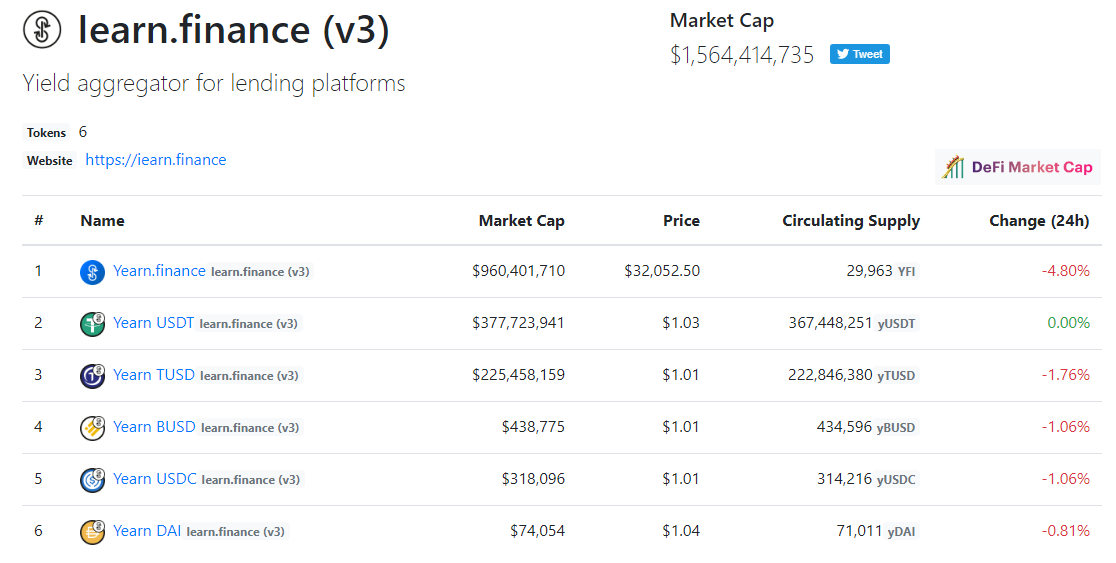Click the Website label badge
The width and height of the screenshot is (1116, 563).
[x=50, y=161]
